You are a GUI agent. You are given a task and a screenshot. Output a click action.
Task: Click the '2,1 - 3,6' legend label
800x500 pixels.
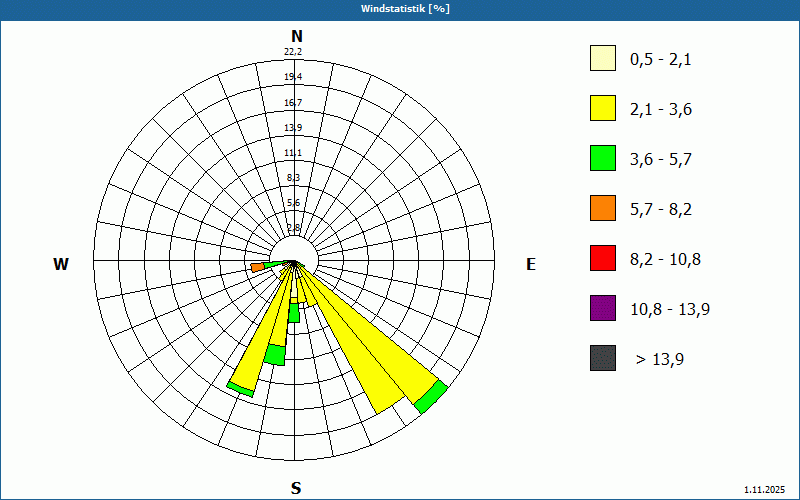click(x=661, y=110)
